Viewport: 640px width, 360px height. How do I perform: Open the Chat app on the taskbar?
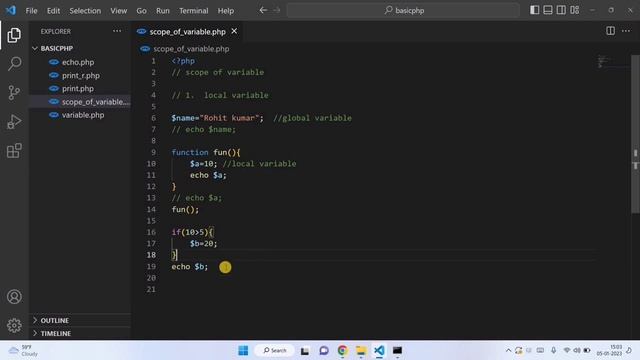pyautogui.click(x=324, y=350)
